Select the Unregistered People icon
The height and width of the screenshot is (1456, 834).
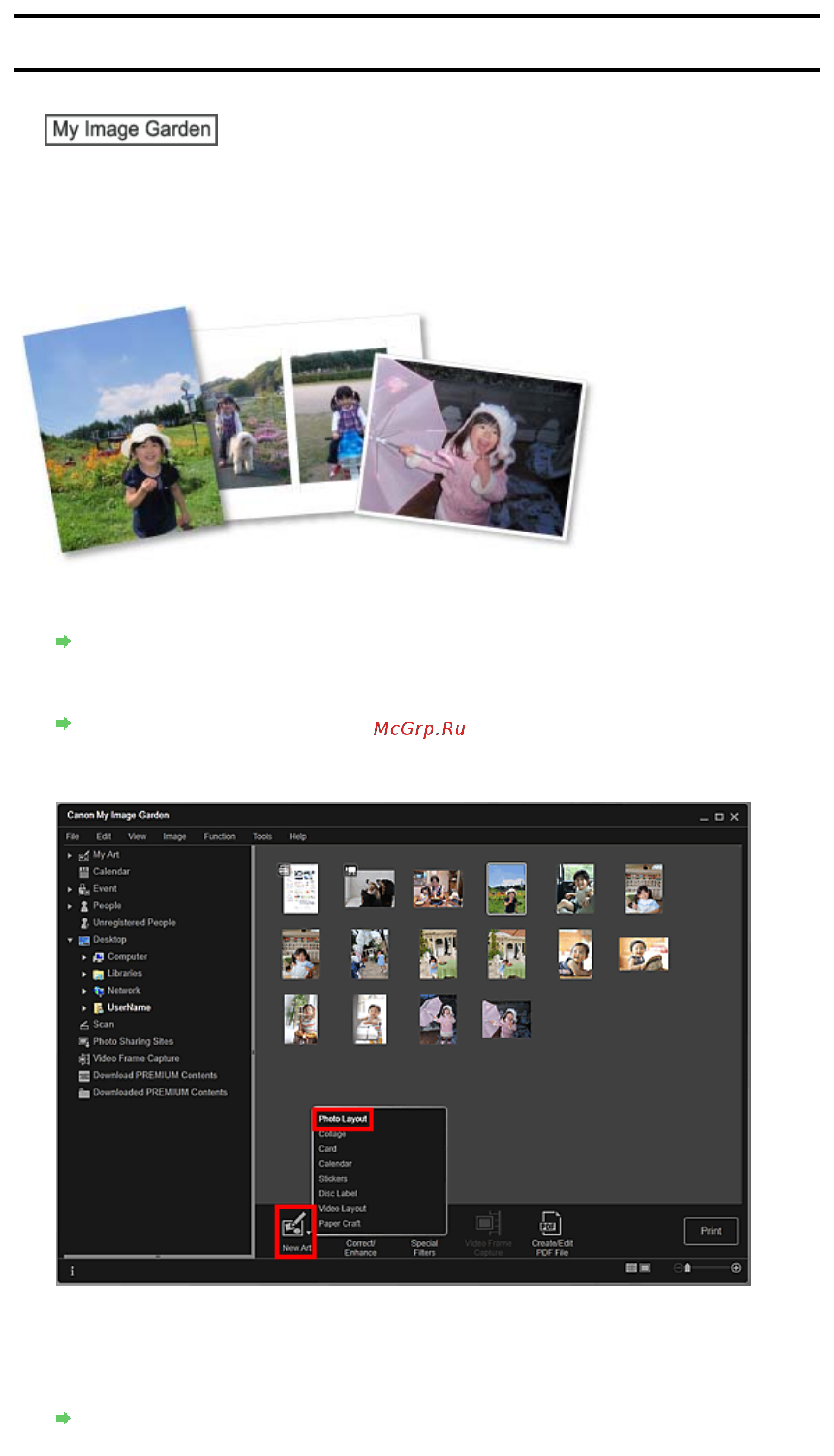(x=84, y=924)
